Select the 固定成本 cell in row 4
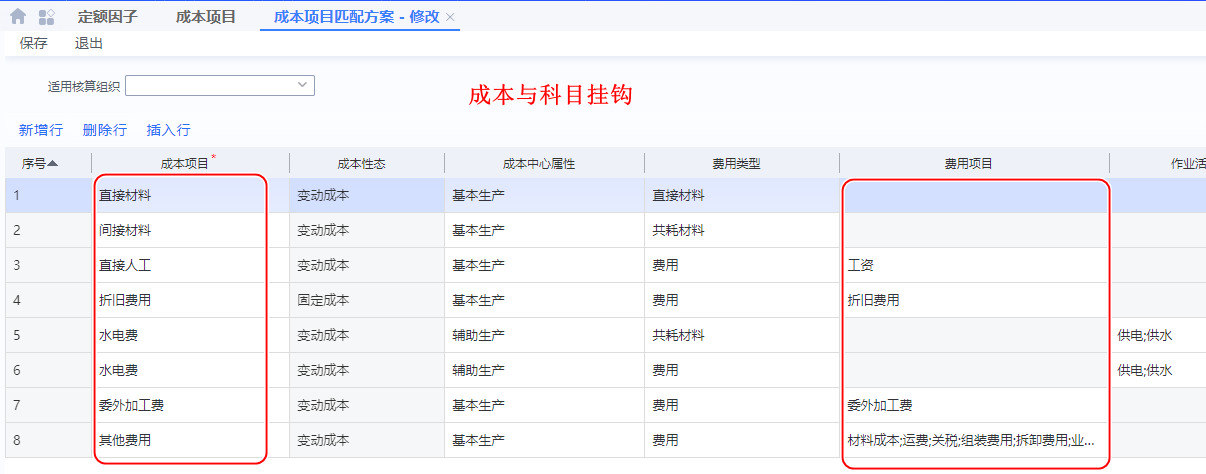This screenshot has width=1206, height=474. point(323,300)
